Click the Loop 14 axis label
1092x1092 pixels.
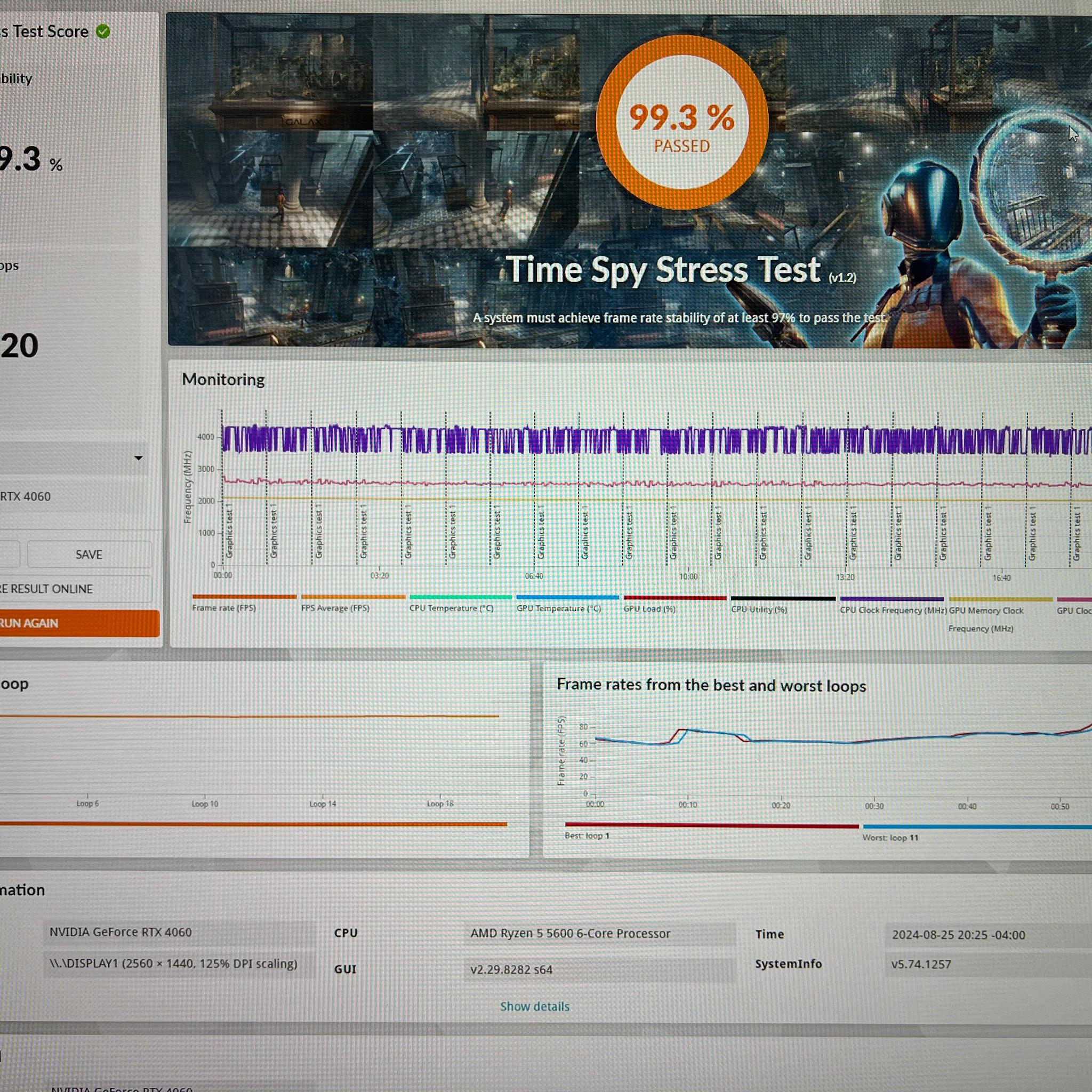(x=323, y=804)
